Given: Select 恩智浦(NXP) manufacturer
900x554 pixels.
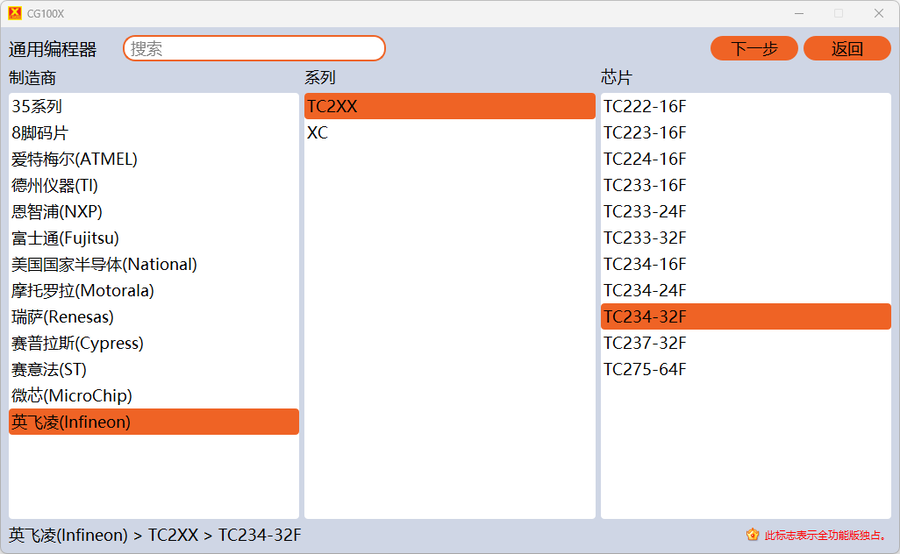Looking at the screenshot, I should click(57, 211).
